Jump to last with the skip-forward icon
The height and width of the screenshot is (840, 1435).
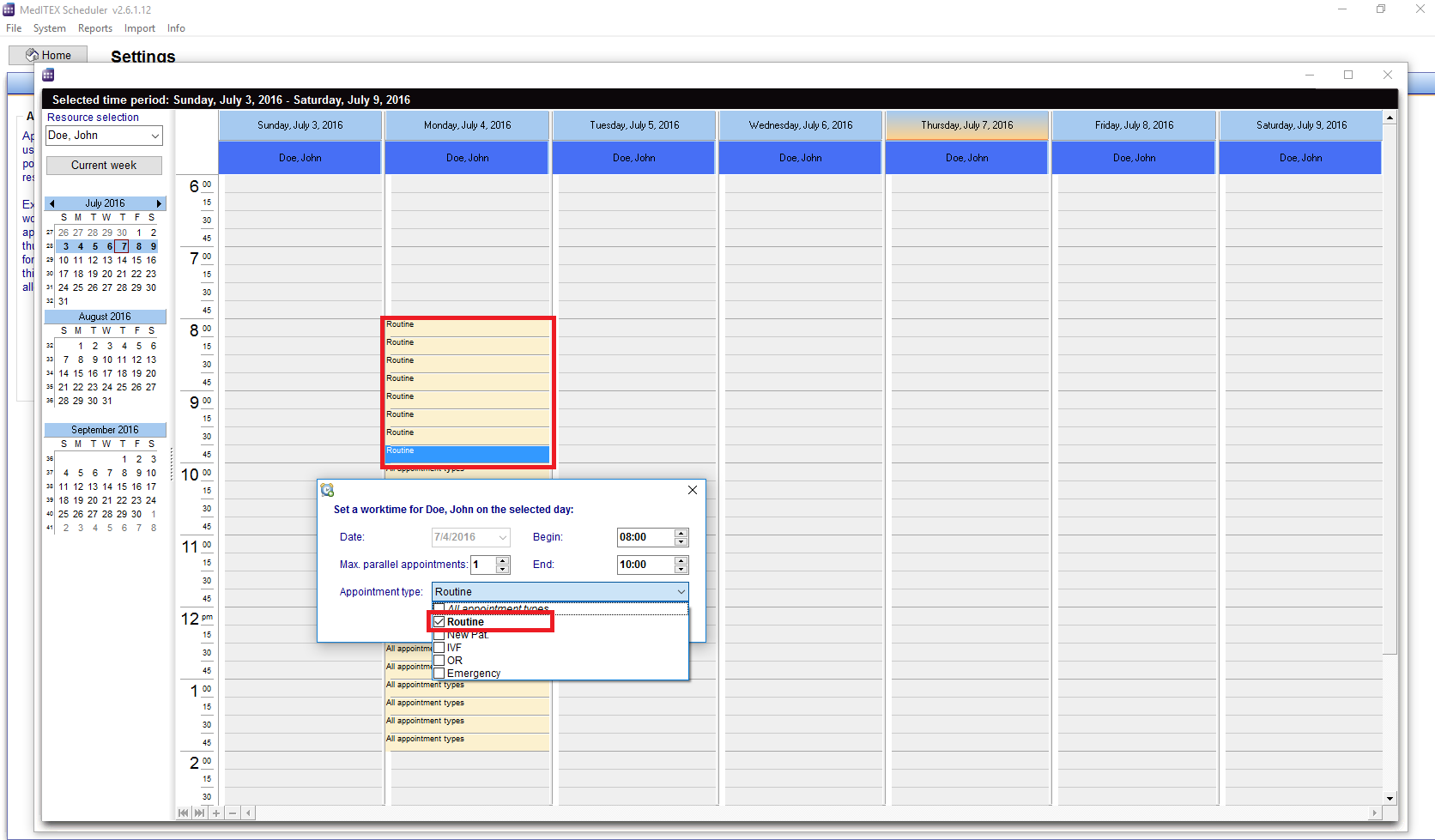(199, 813)
